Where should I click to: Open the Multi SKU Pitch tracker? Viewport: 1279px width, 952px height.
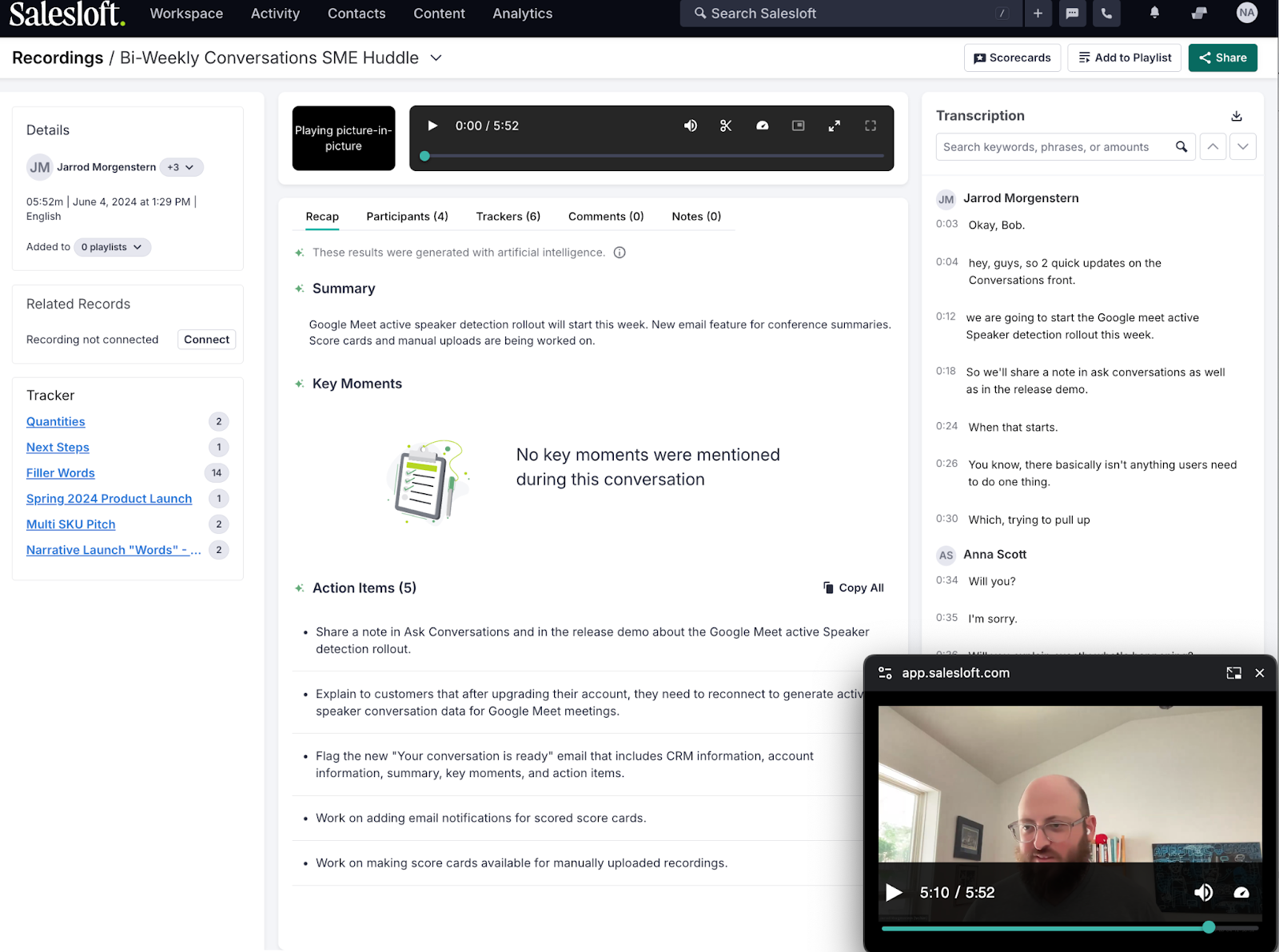pos(71,524)
